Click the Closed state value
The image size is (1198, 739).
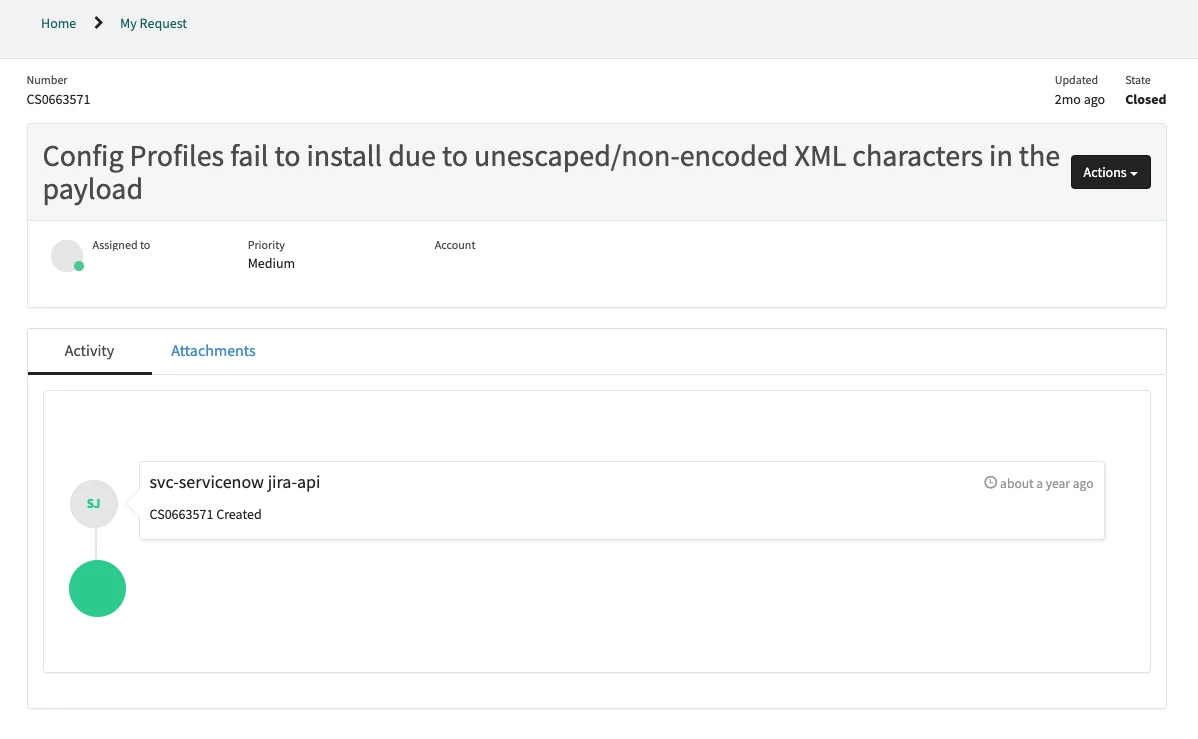pos(1145,99)
